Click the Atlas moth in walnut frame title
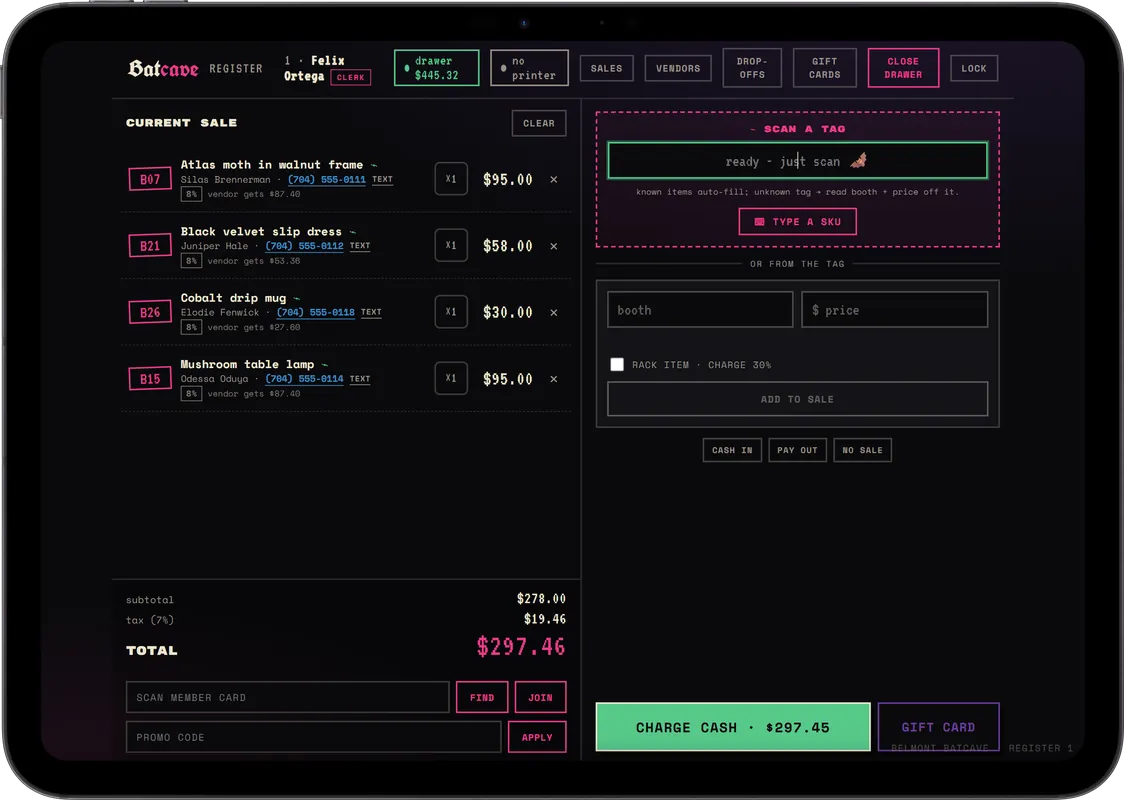Viewport: 1124px width, 800px height. click(272, 165)
